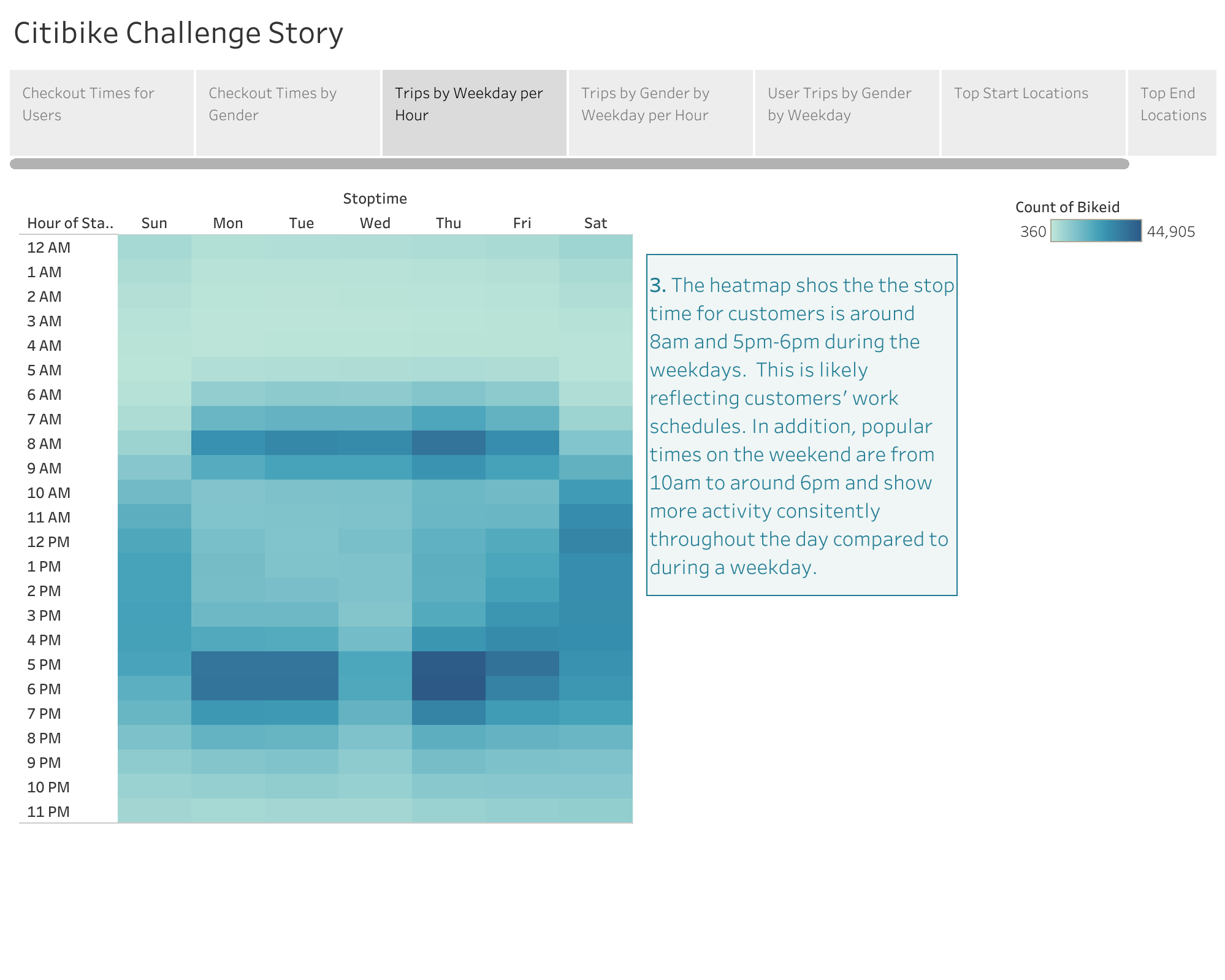Click the Stoptime column group header
1225x980 pixels.
tap(375, 198)
